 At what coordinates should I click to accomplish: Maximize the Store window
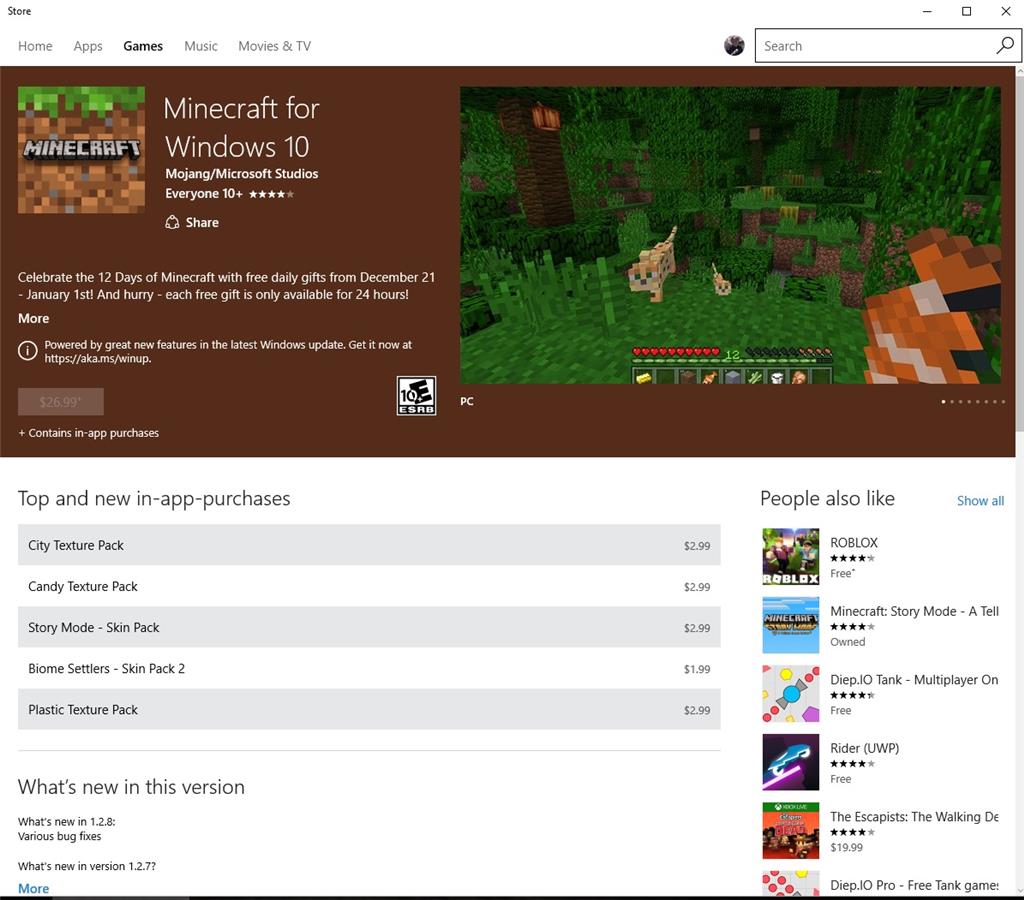coord(967,11)
